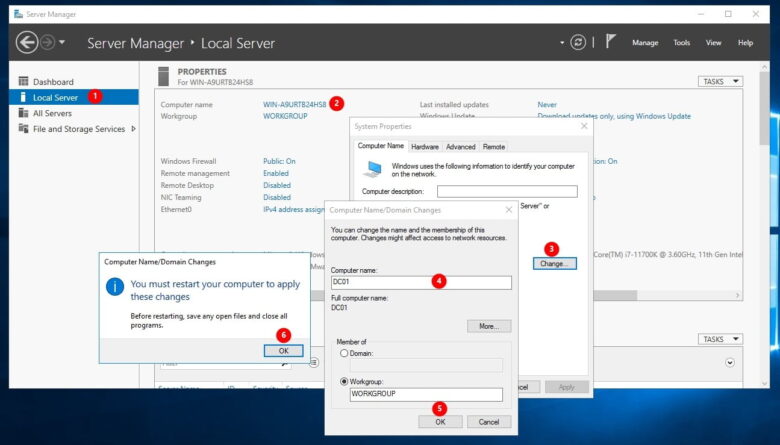780x445 pixels.
Task: Open navigation history dropdown arrow
Action: point(62,42)
